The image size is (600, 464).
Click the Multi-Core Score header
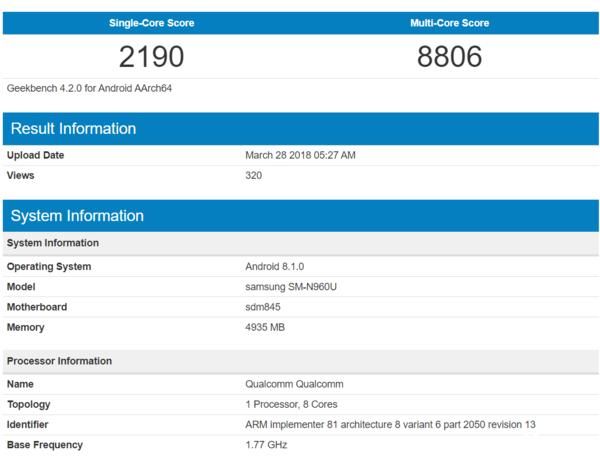[x=449, y=23]
